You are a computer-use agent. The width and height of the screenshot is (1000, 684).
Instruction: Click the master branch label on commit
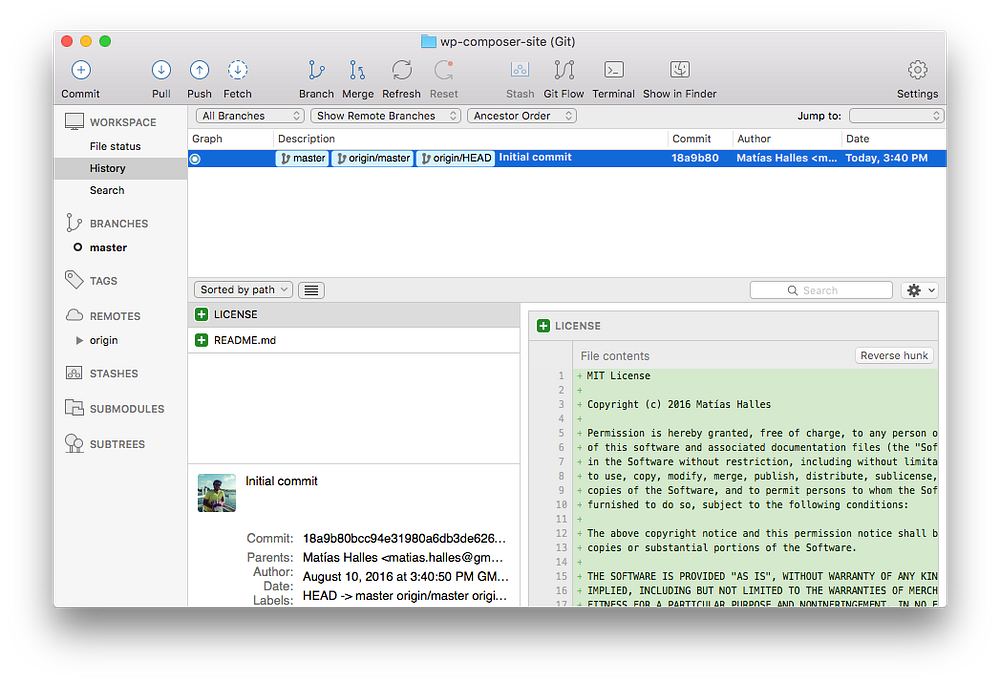[302, 158]
